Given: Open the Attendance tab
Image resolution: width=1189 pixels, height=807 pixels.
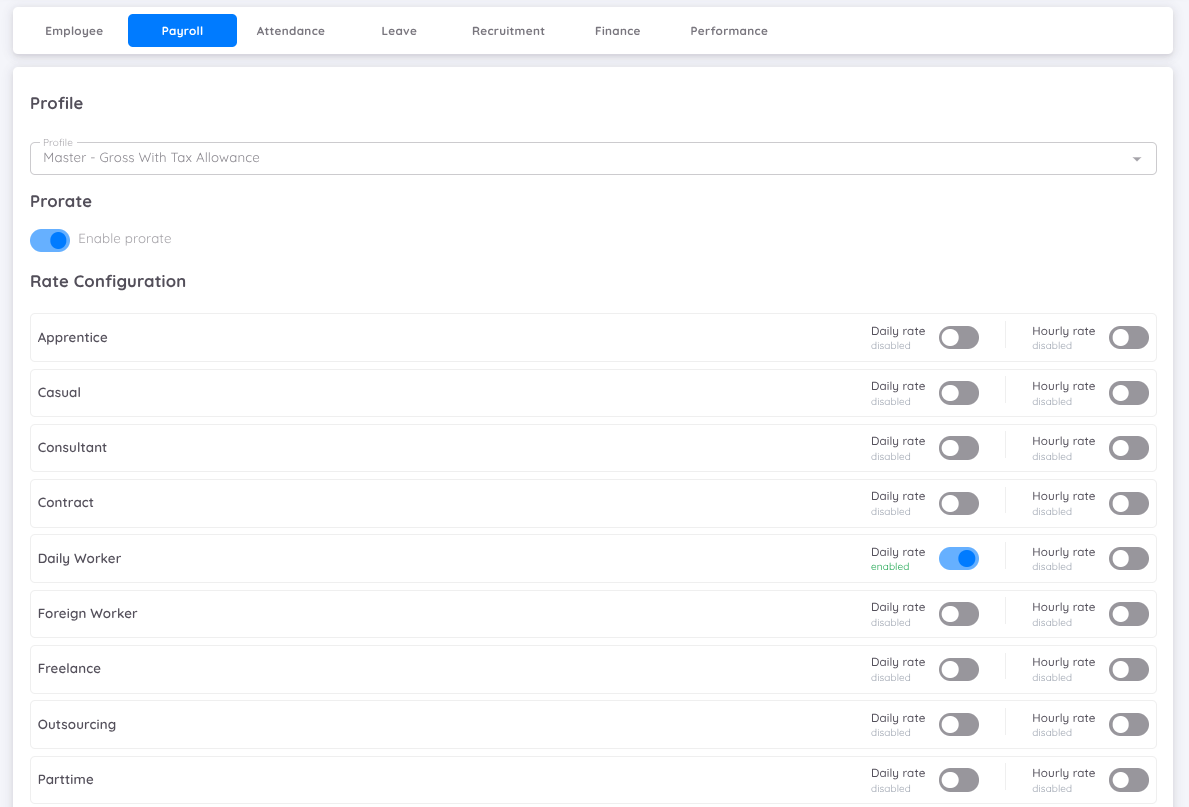Looking at the screenshot, I should [x=290, y=31].
